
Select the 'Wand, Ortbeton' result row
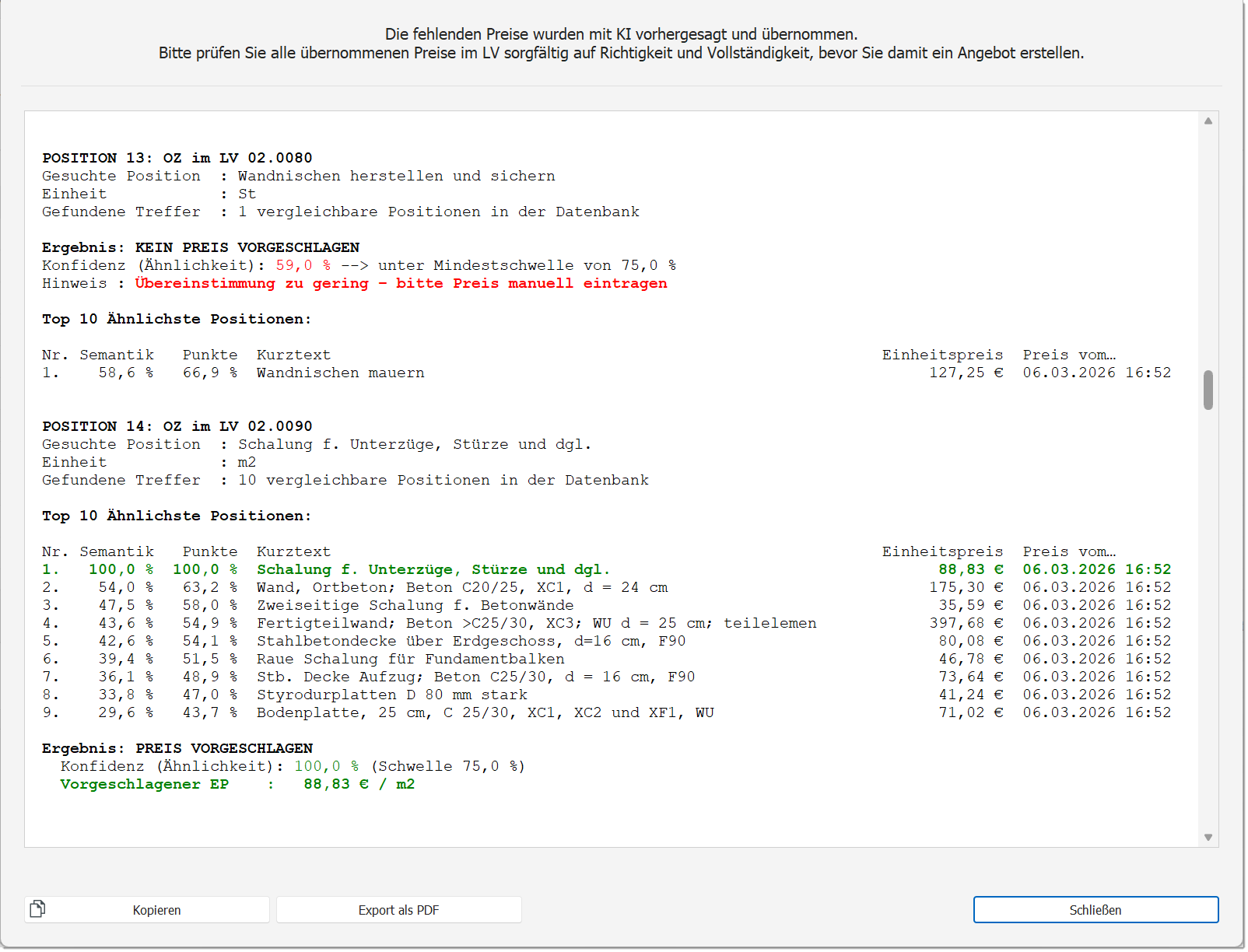tap(461, 587)
